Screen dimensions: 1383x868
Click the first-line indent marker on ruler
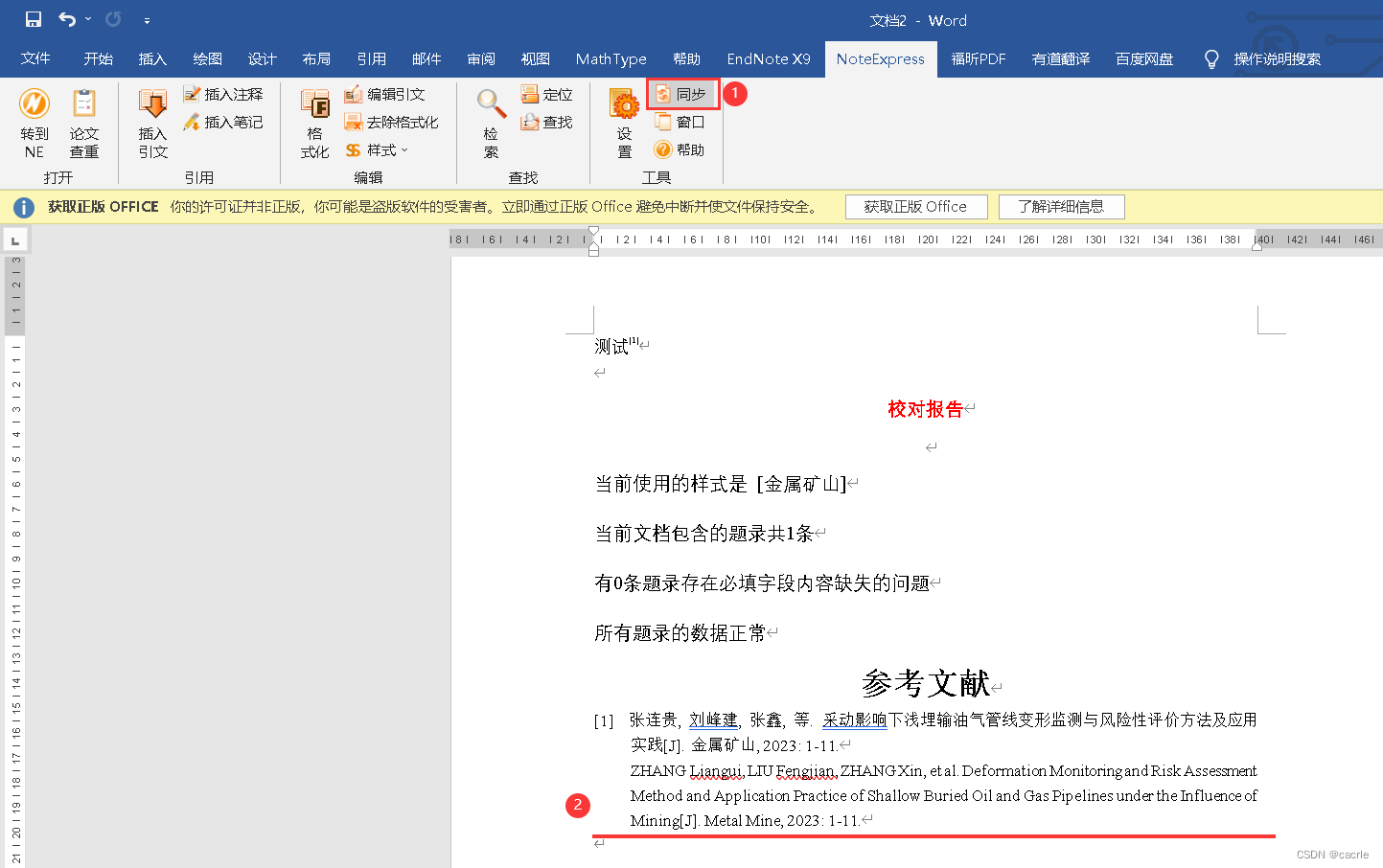point(594,233)
